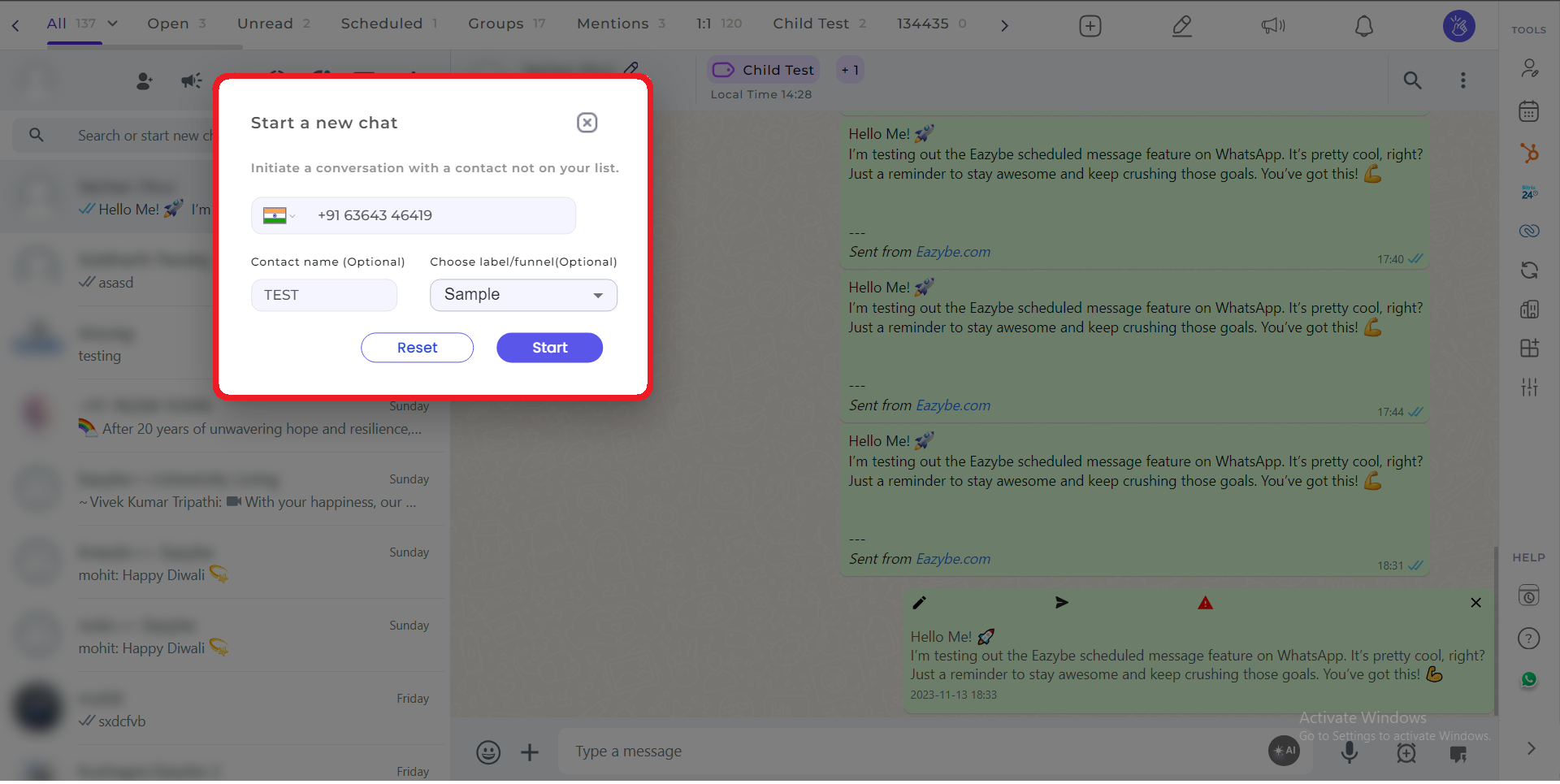
Task: Open the Sample label/funnel dropdown
Action: (523, 295)
